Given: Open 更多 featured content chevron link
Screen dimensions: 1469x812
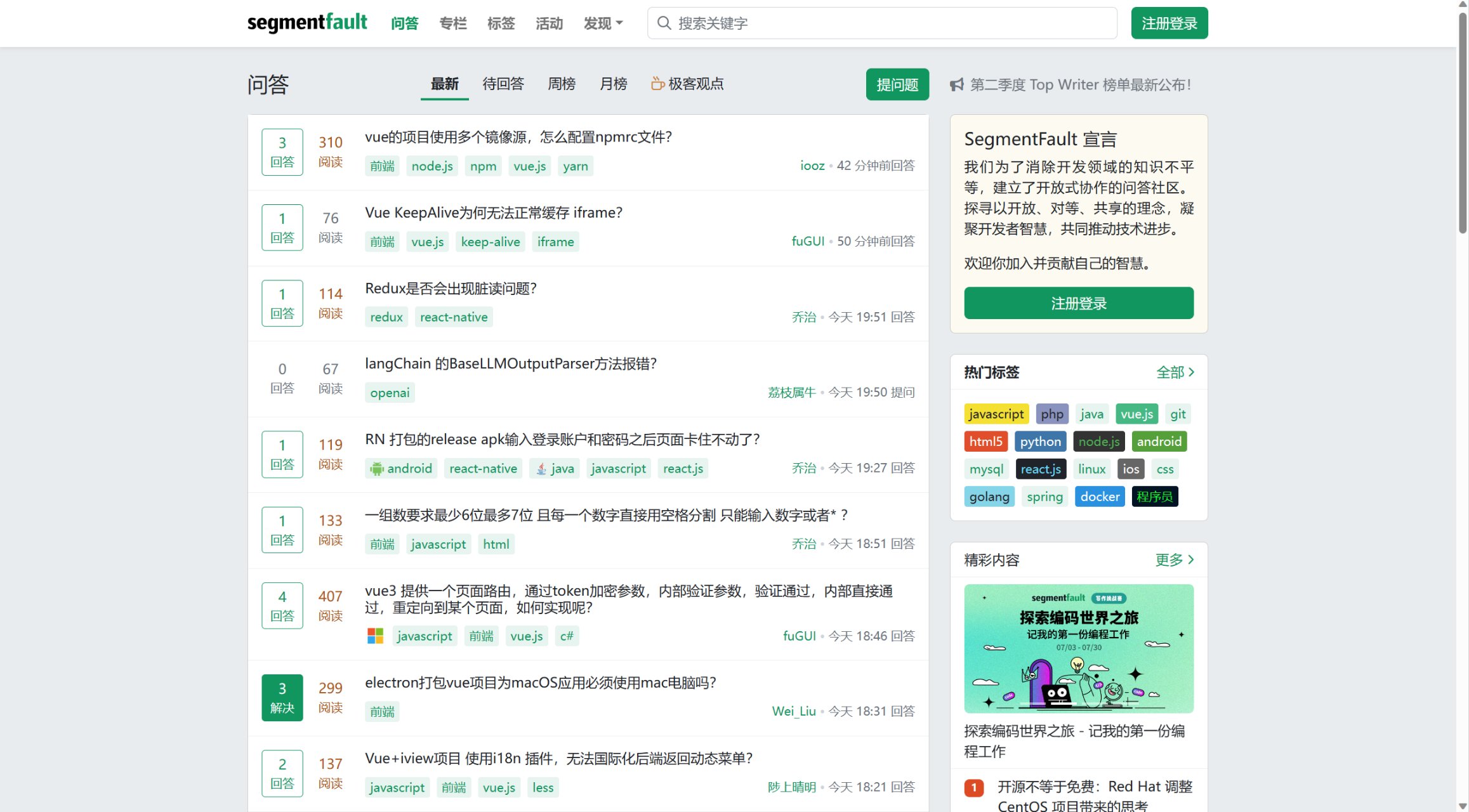Looking at the screenshot, I should pos(1174,560).
